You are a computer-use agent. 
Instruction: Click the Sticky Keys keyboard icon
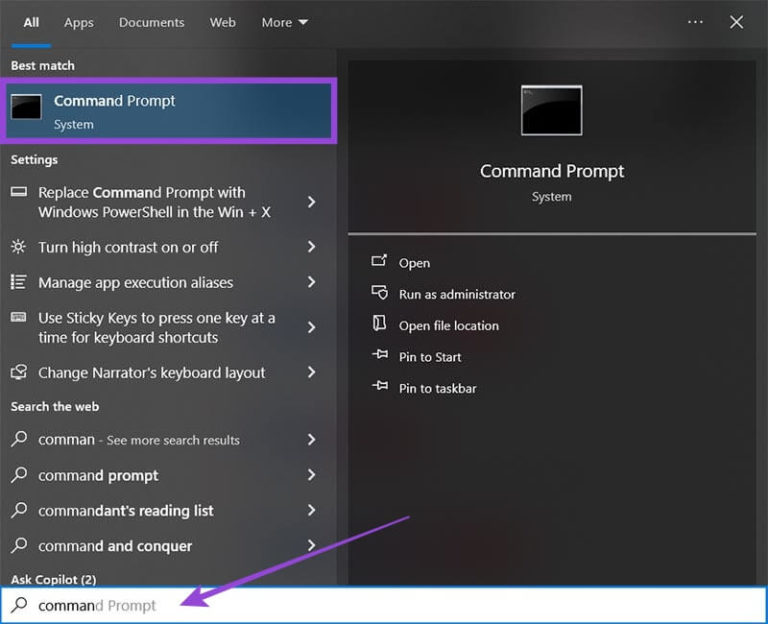19,317
